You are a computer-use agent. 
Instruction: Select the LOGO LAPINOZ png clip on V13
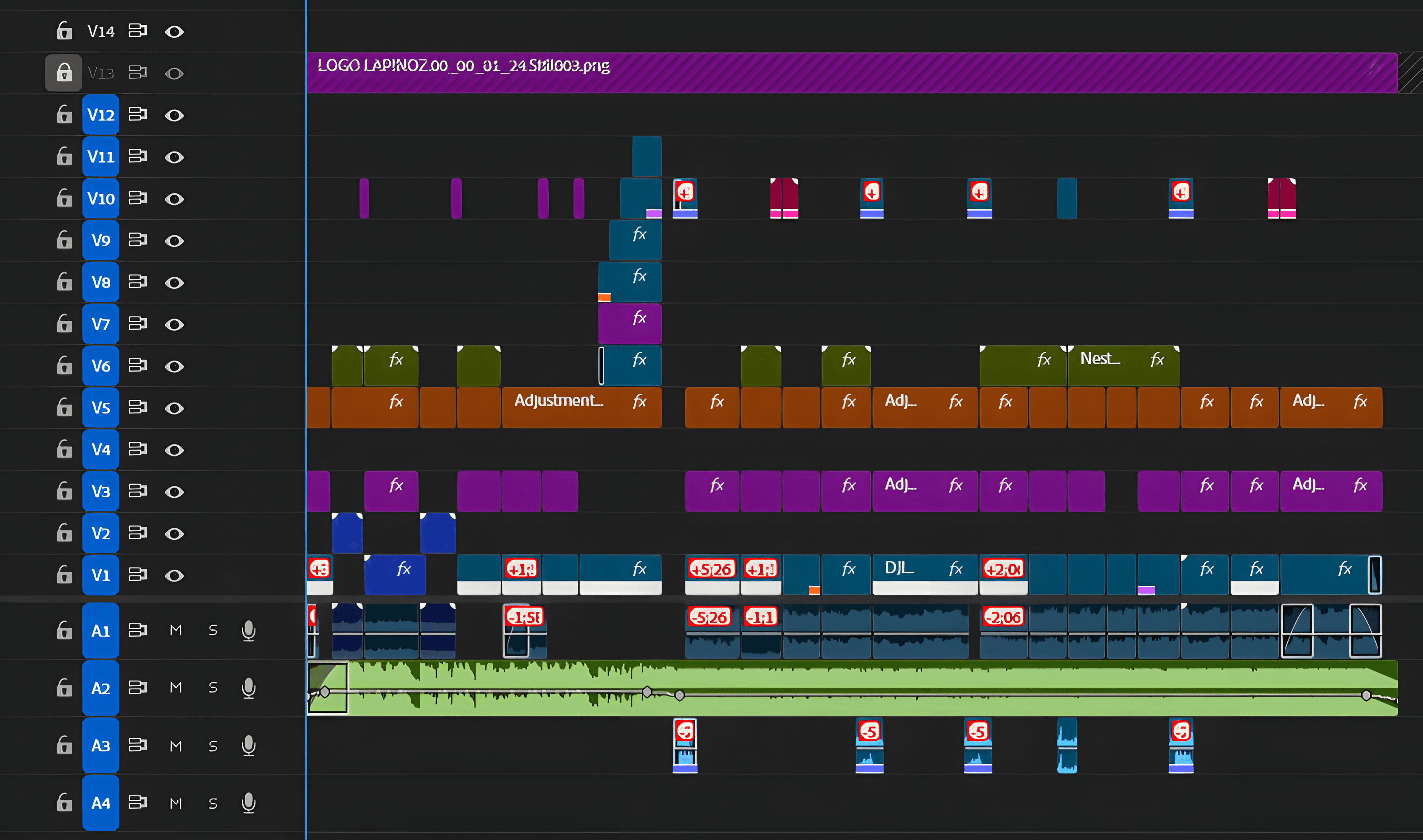pos(852,72)
